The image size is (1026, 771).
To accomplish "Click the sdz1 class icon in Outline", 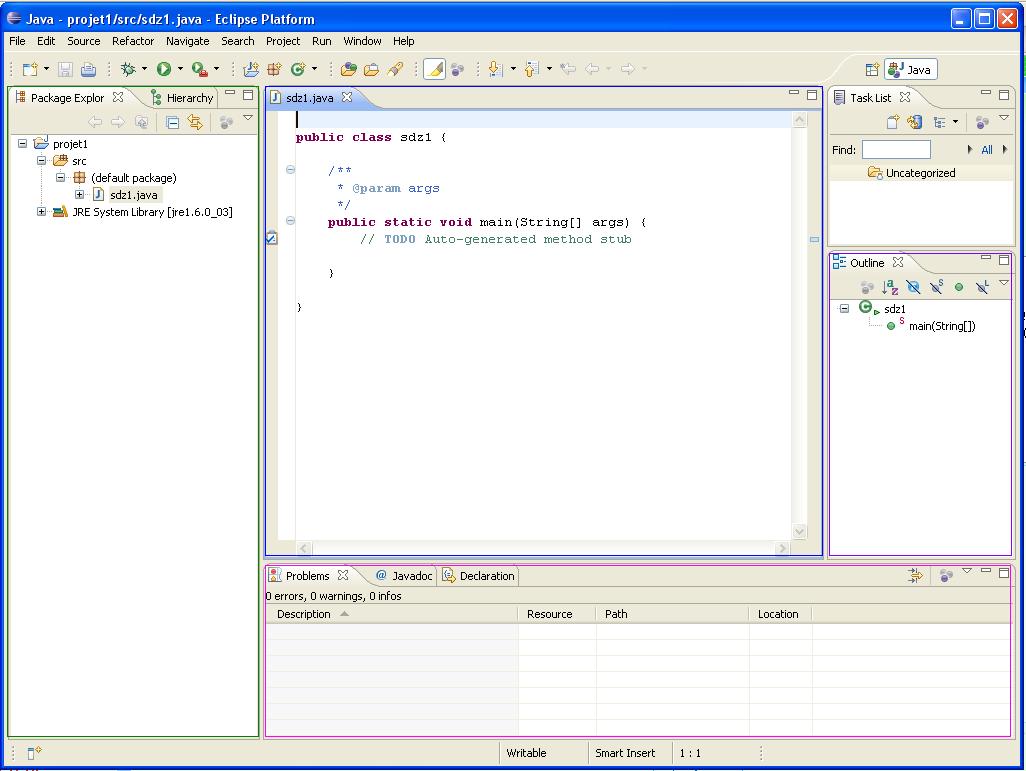I will 868,308.
